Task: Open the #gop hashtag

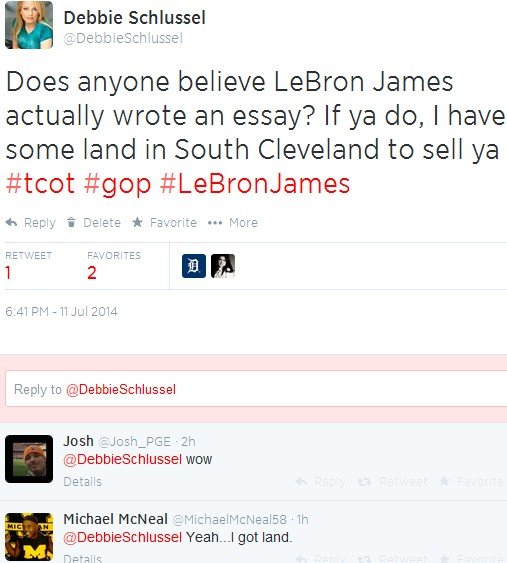Action: click(x=117, y=184)
